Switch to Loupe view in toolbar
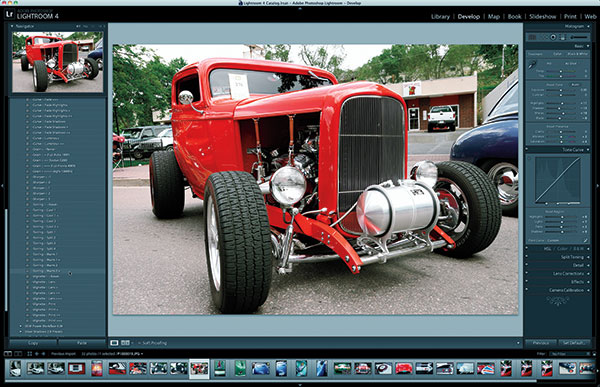Image resolution: width=600 pixels, height=387 pixels. click(x=114, y=343)
